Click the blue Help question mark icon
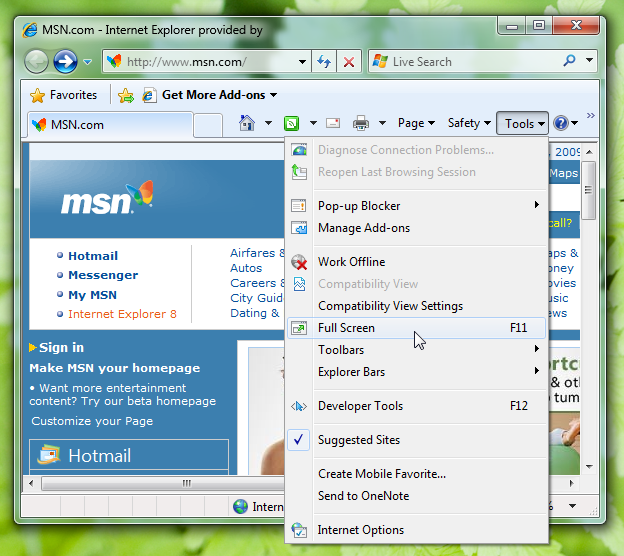The width and height of the screenshot is (624, 556). click(x=561, y=123)
